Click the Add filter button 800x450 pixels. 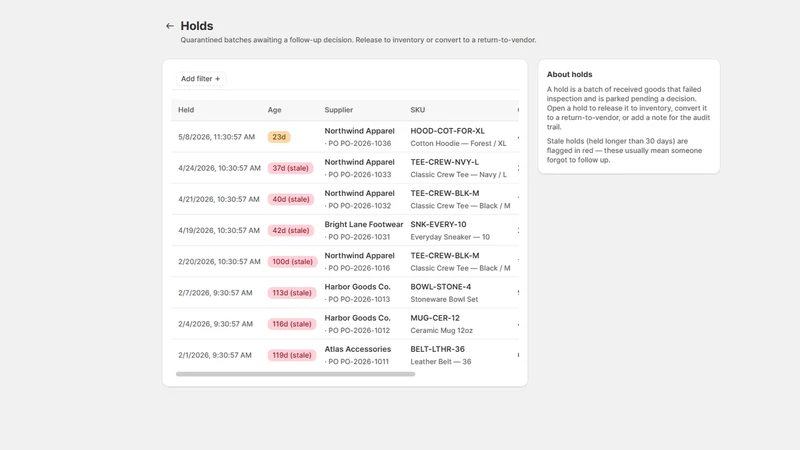tap(201, 79)
